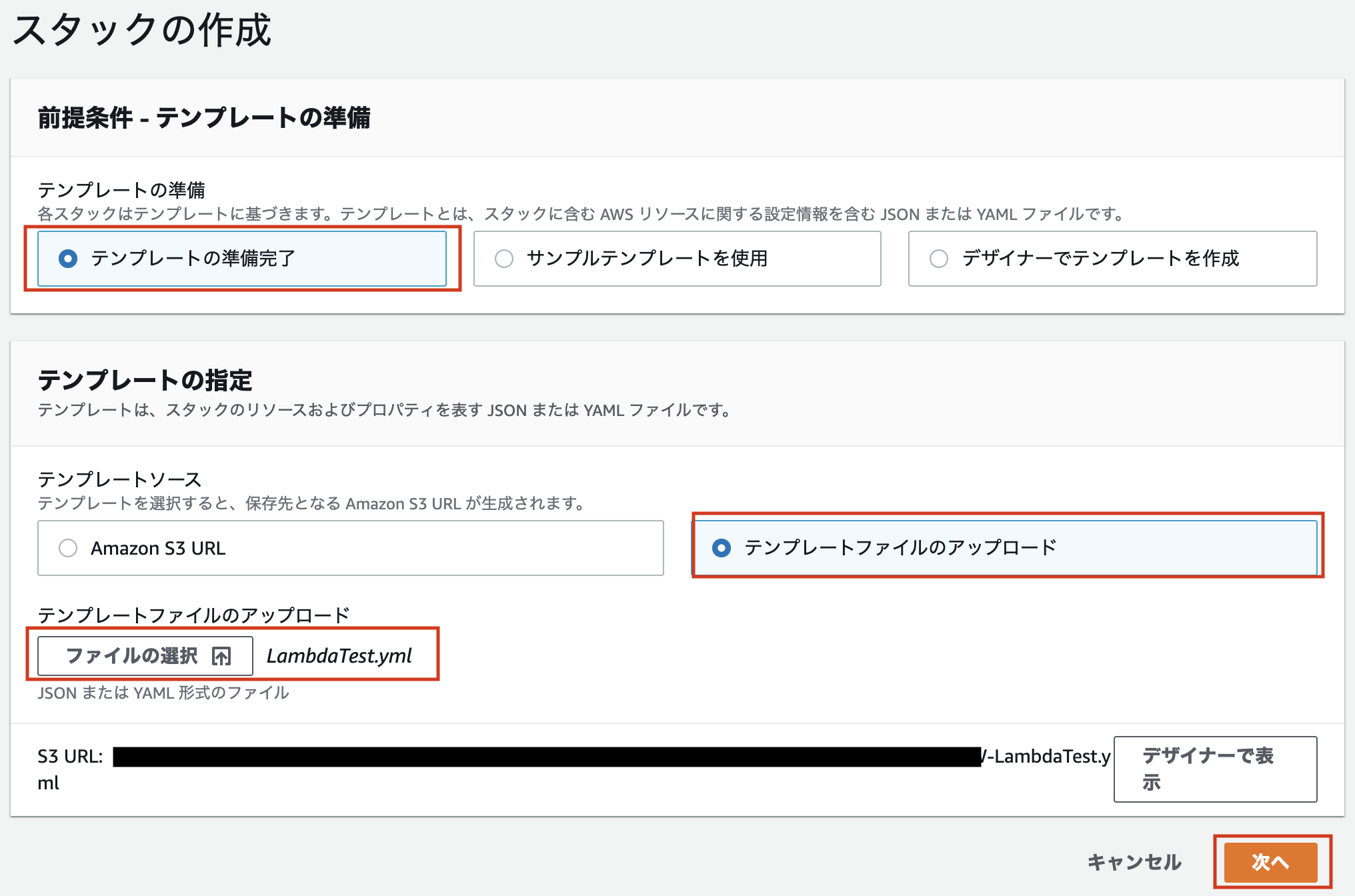This screenshot has height=896, width=1355.
Task: Click the キャンセル link
Action: click(x=1134, y=862)
